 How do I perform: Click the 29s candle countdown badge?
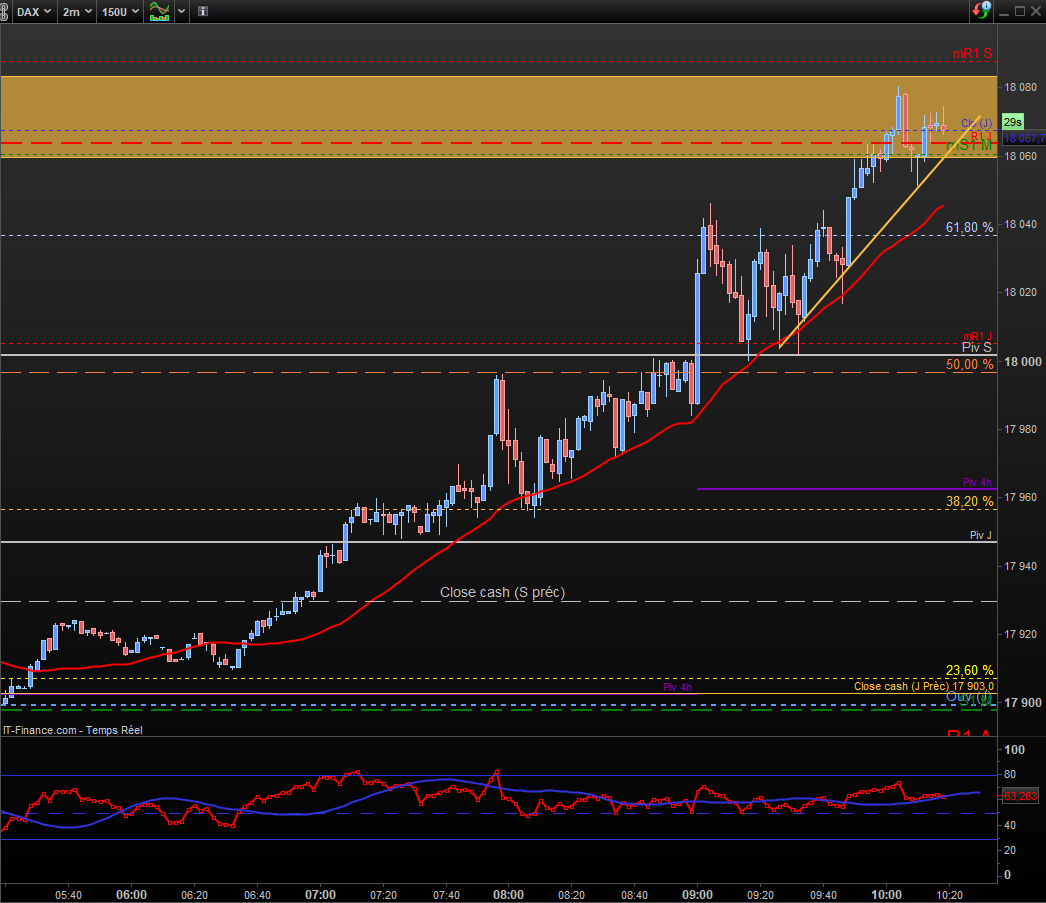coord(1012,121)
